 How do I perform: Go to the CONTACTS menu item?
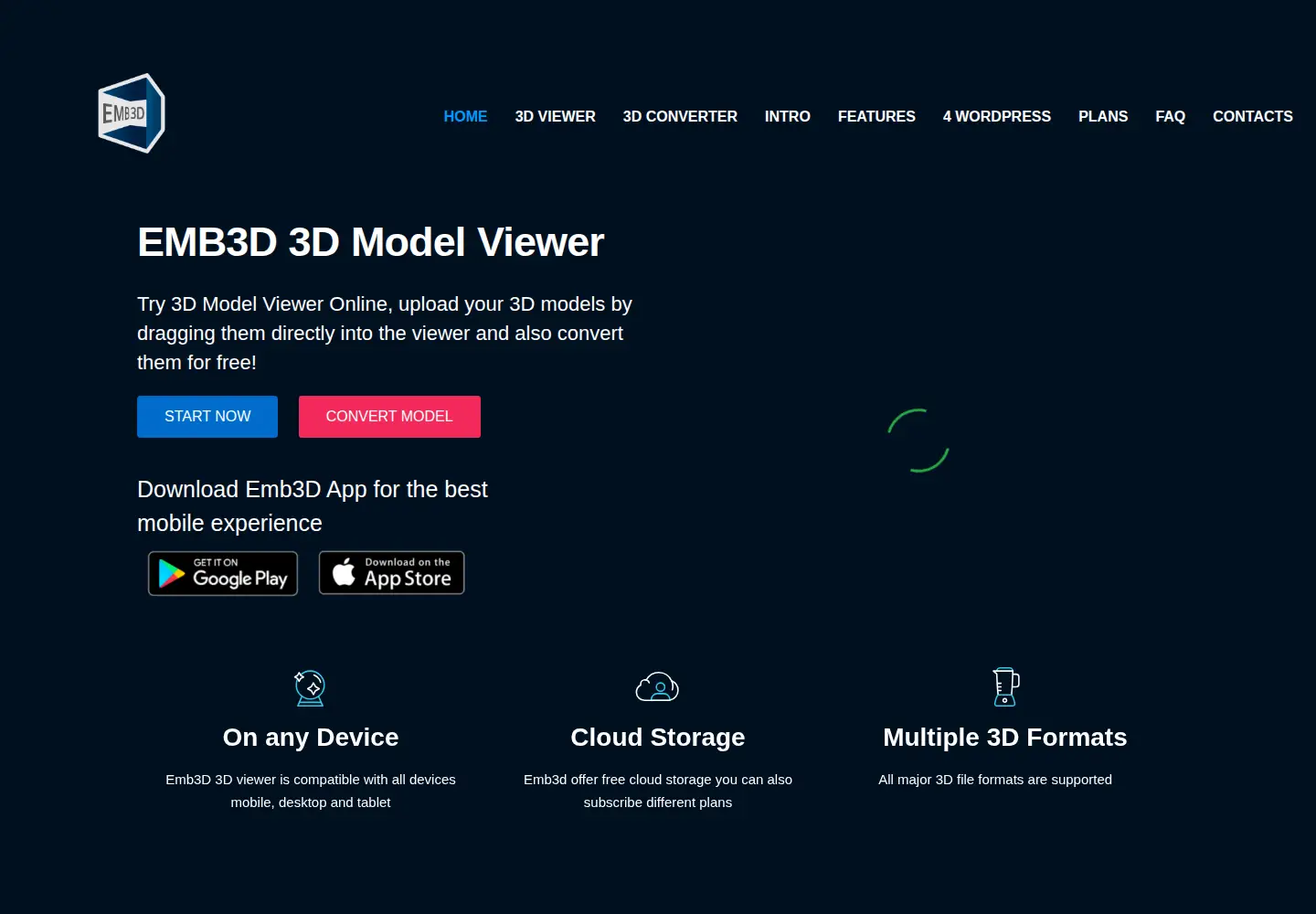pos(1252,116)
